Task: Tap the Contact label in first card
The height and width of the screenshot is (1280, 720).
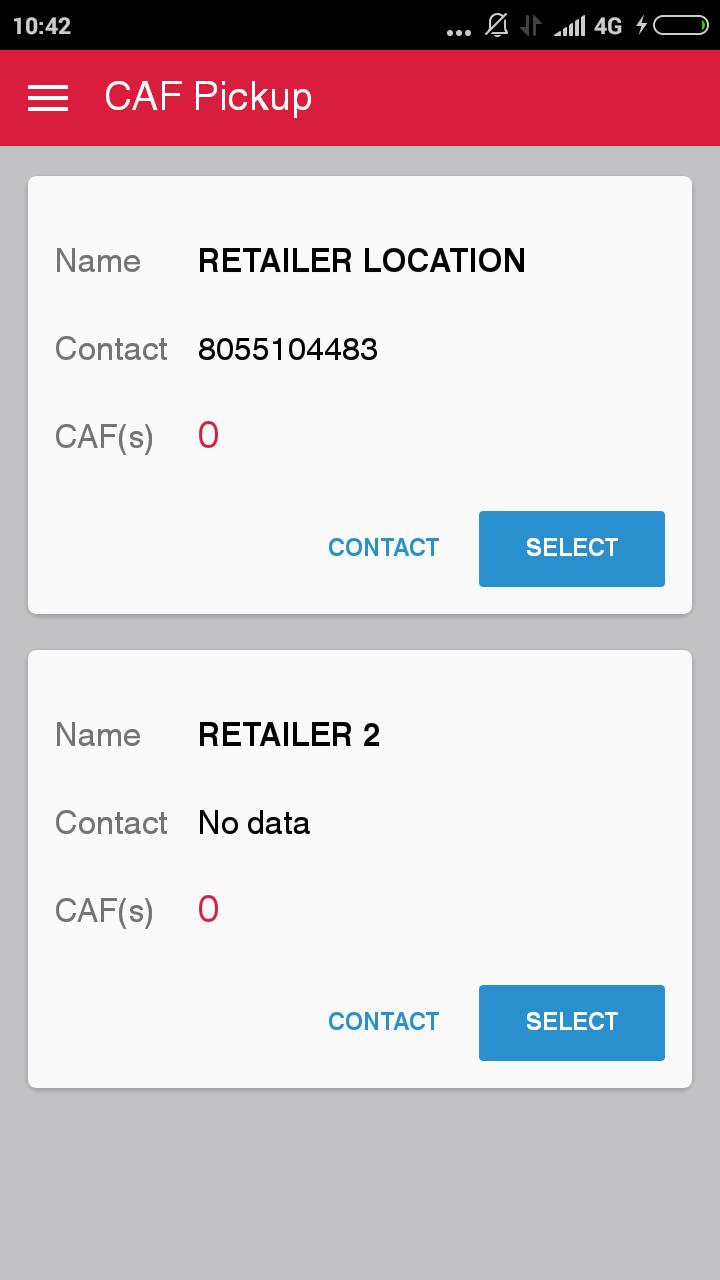Action: tap(111, 349)
